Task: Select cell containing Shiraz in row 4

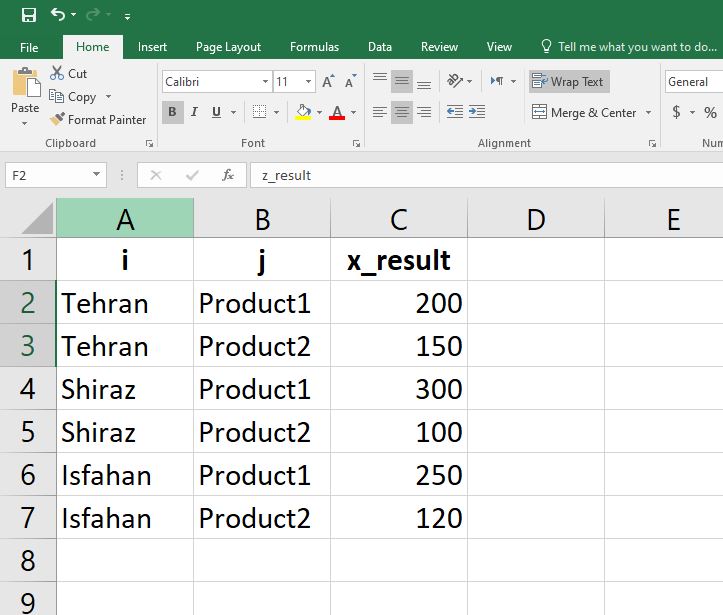Action: tap(124, 389)
